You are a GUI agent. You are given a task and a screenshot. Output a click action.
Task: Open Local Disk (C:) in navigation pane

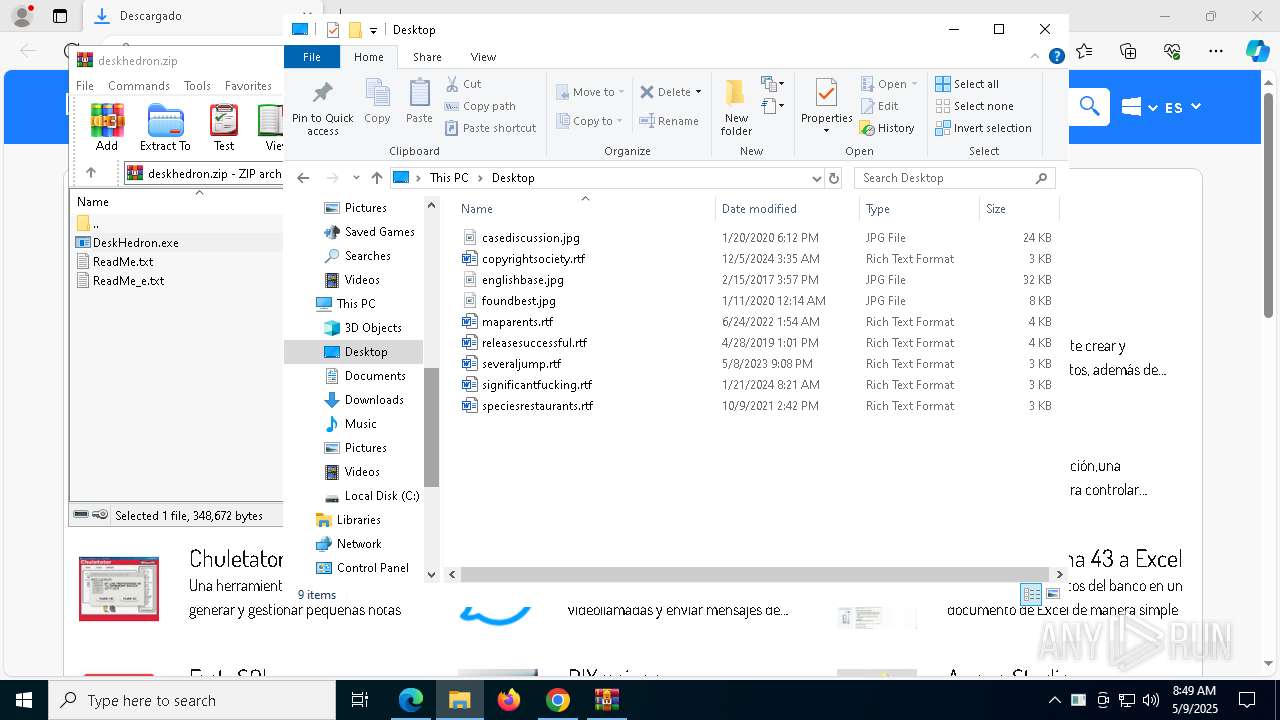(x=381, y=496)
